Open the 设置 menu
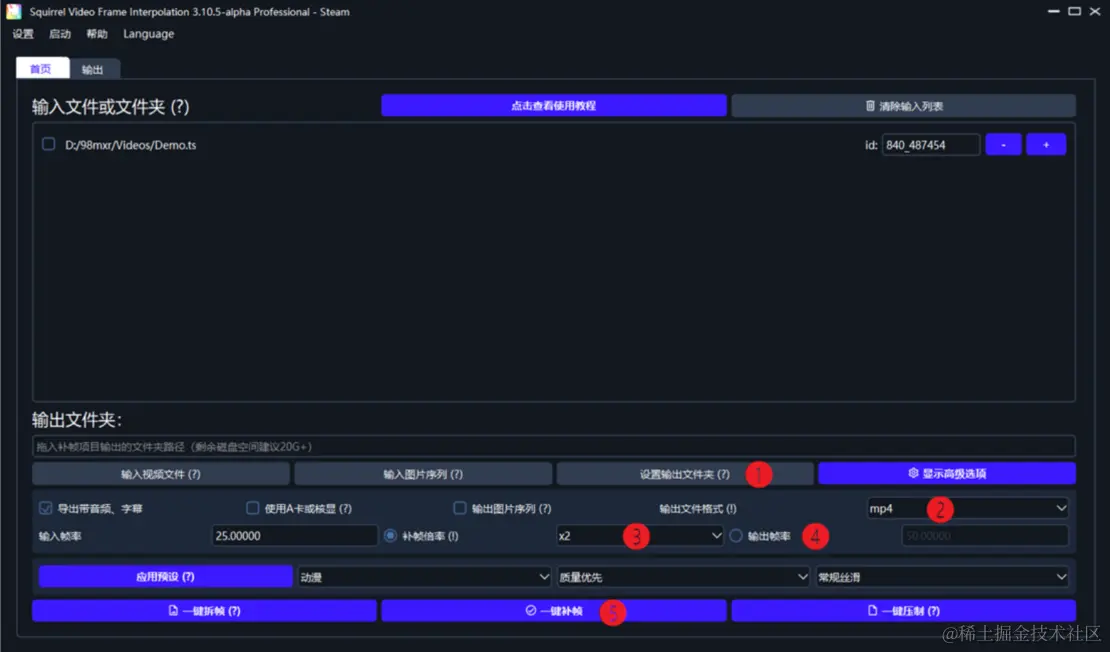Screen dimensions: 1110x652 (23, 34)
